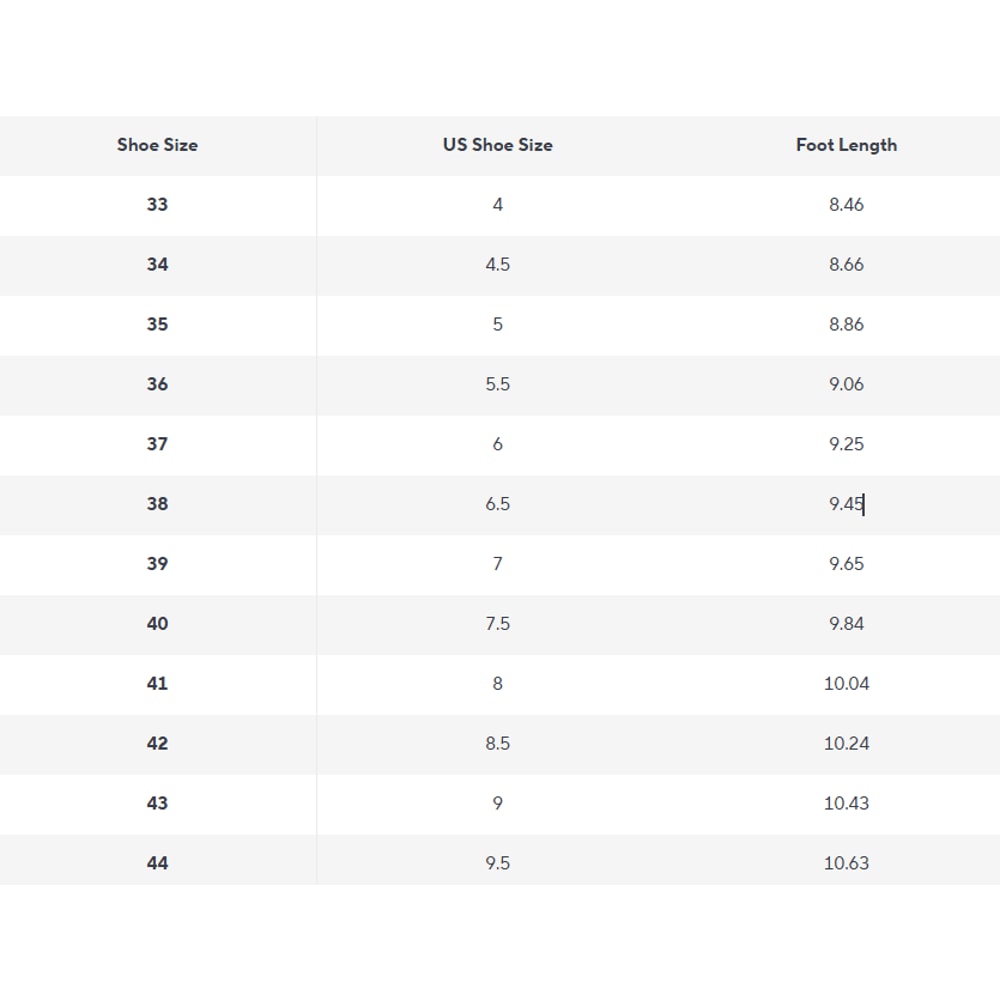Place cursor in the 9.45 foot length cell
Viewport: 1000px width, 1000px height.
point(846,504)
